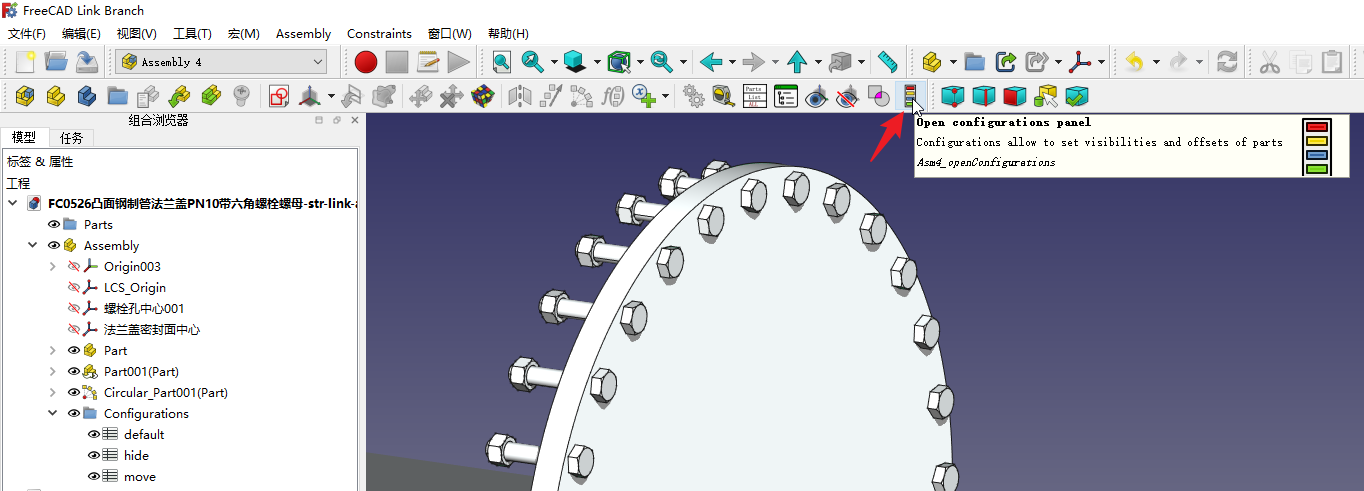Open dropdown arrow beside undo icon
The height and width of the screenshot is (491, 1364).
1155,62
